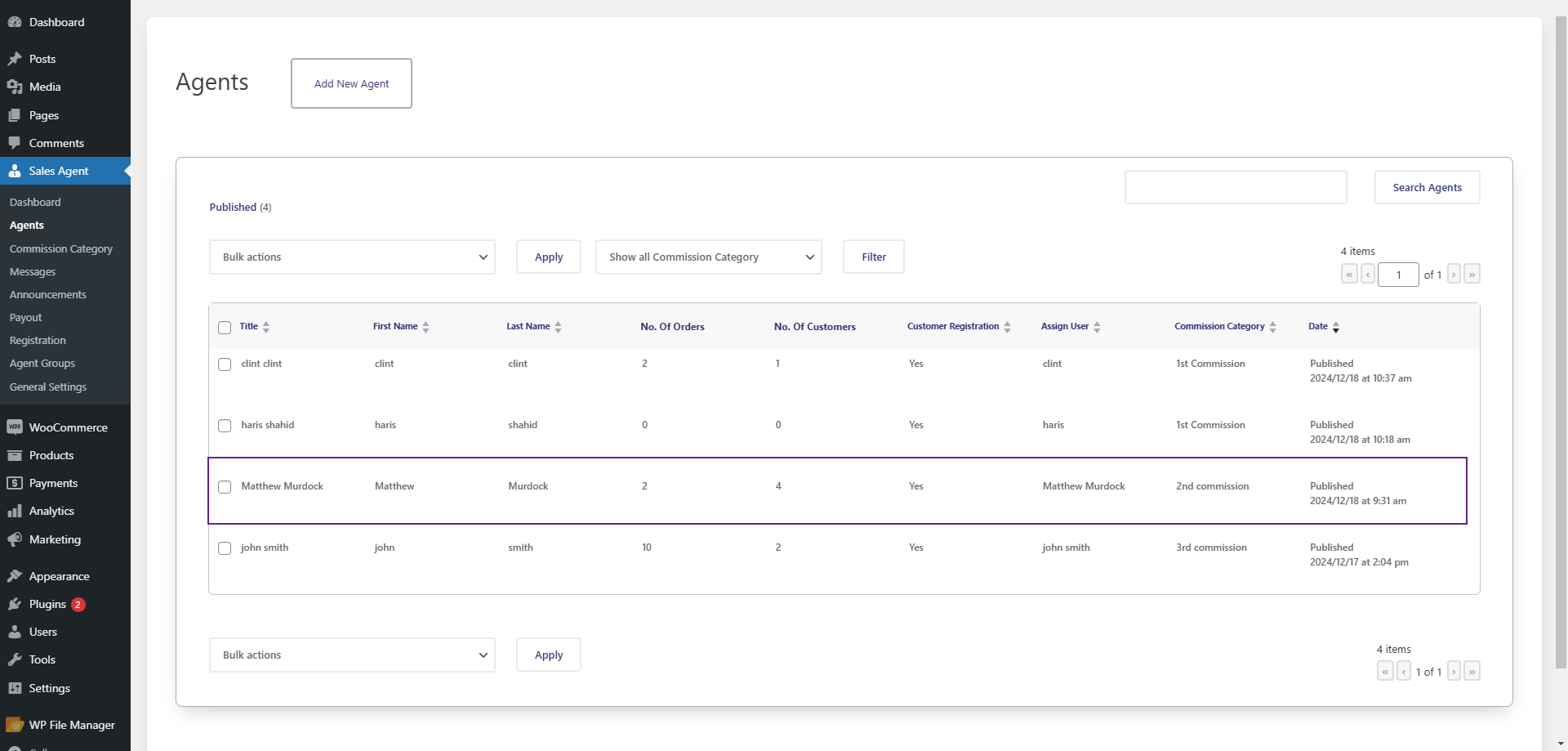
Task: Click the Payments dollar icon
Action: [15, 483]
